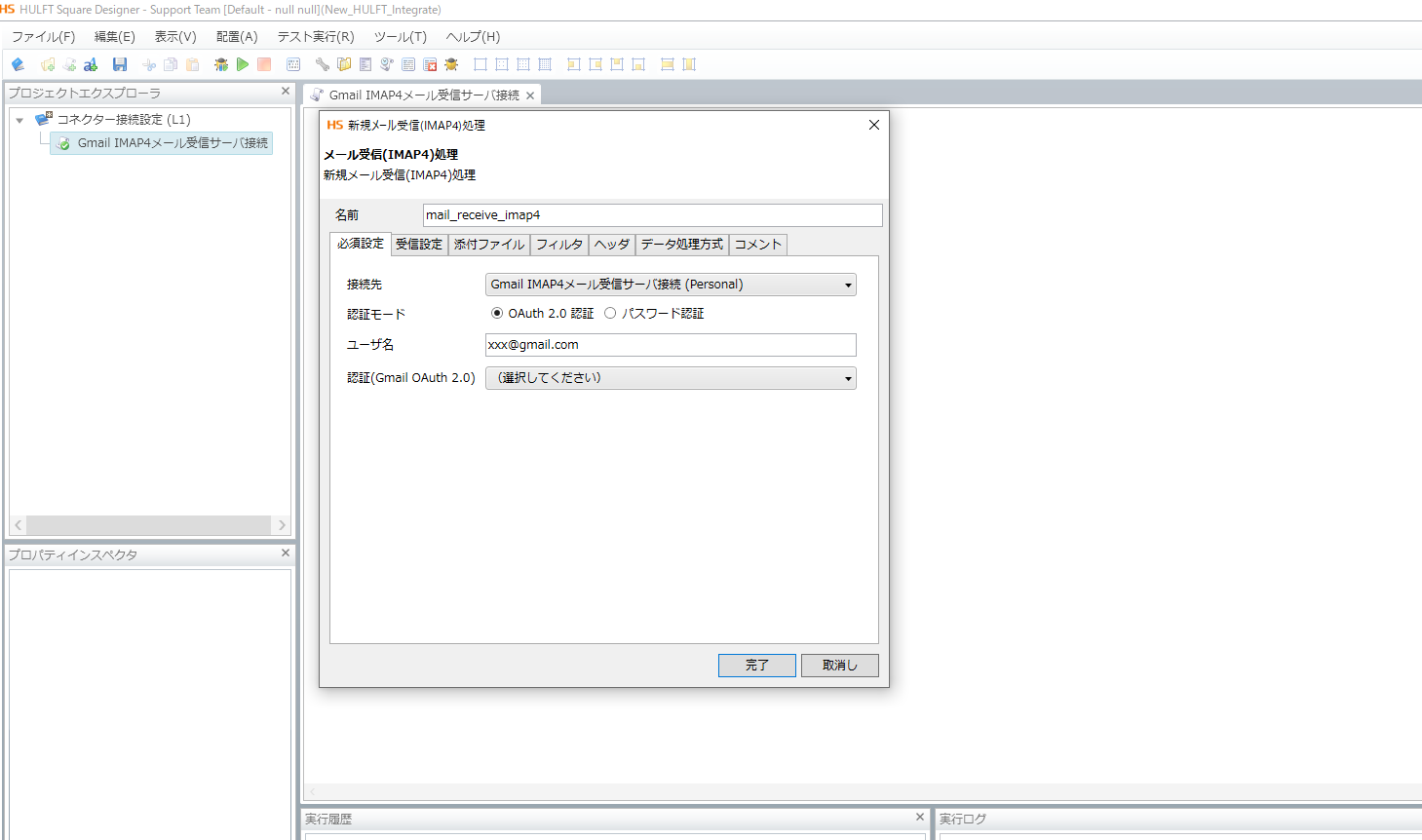
Task: Click the dotted panel icon after stop
Action: (x=293, y=64)
